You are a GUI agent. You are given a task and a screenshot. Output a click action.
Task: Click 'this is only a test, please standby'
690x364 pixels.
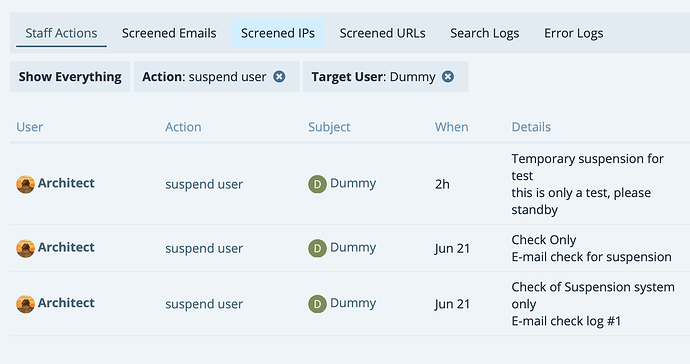pos(581,201)
